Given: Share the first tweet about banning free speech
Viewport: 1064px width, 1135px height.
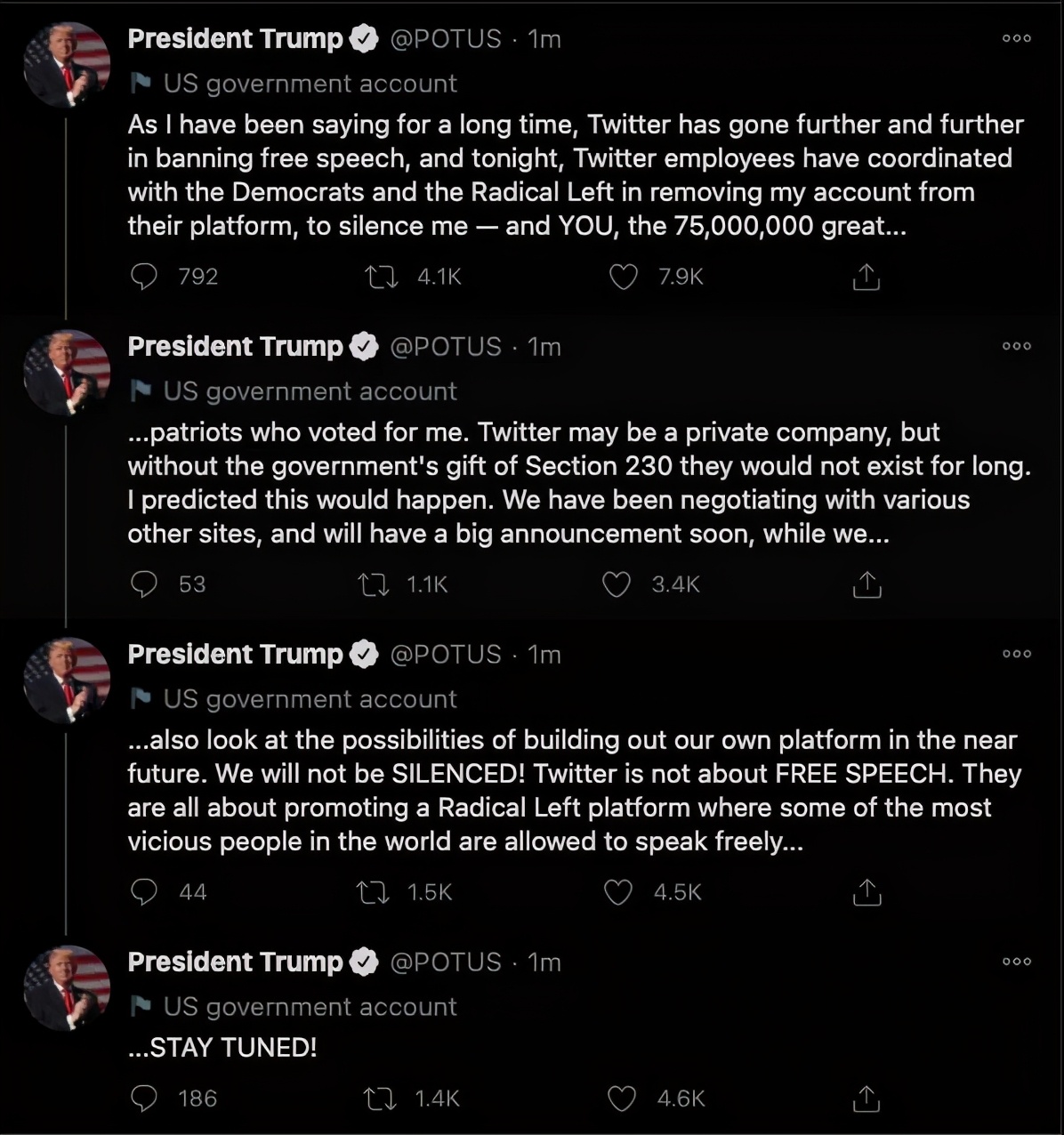Looking at the screenshot, I should (x=866, y=278).
